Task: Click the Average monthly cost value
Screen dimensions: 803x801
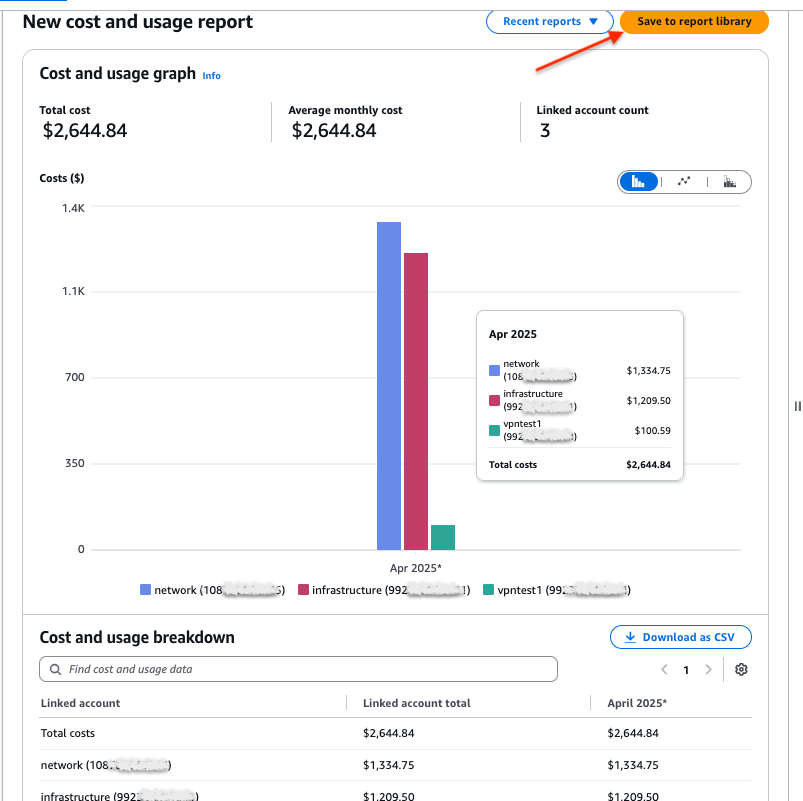Action: (334, 131)
